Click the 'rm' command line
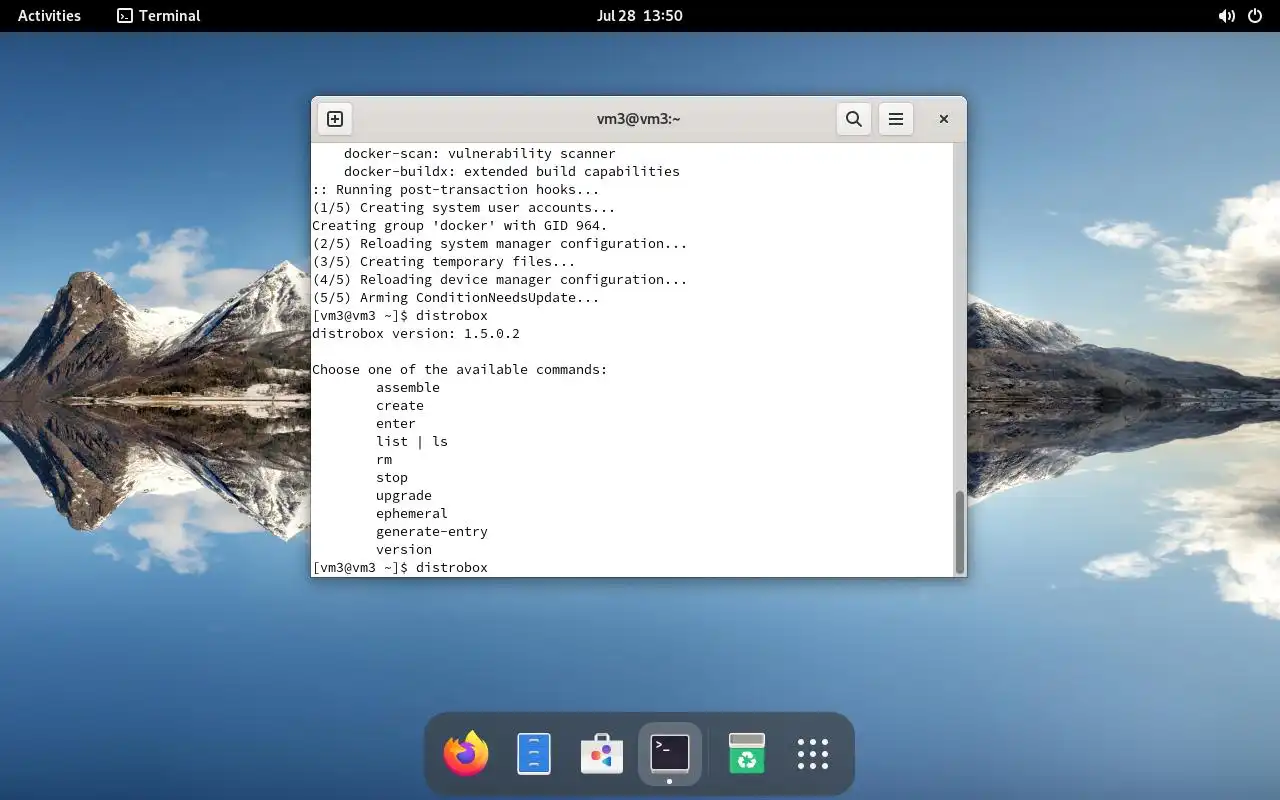The height and width of the screenshot is (800, 1280). coord(384,460)
